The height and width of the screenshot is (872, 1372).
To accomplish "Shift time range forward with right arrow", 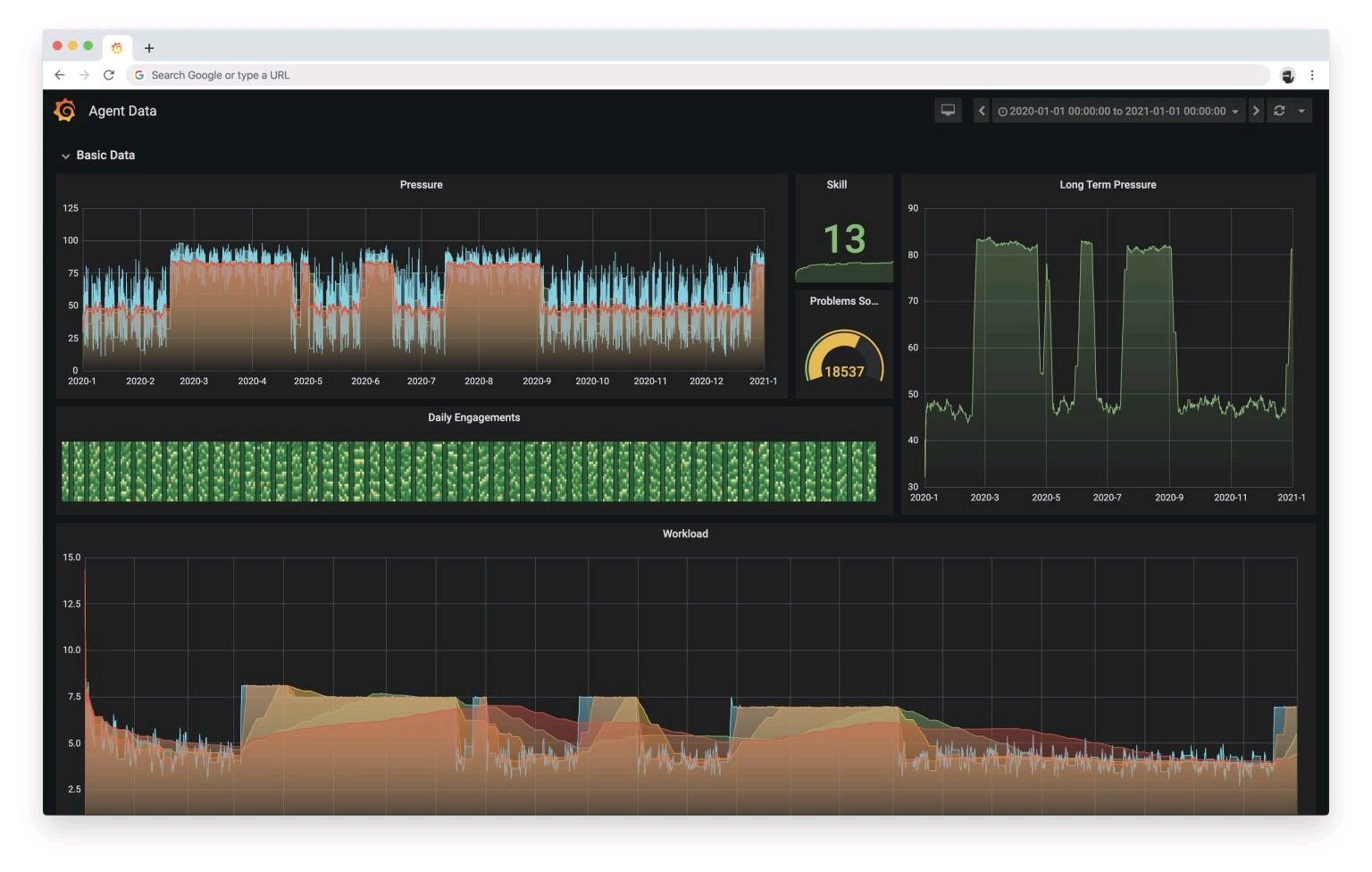I will click(1256, 111).
